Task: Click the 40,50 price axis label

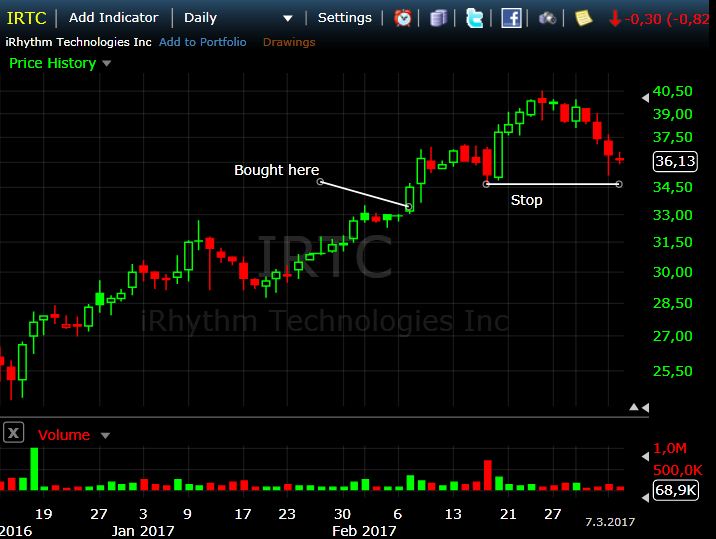Action: pos(672,91)
